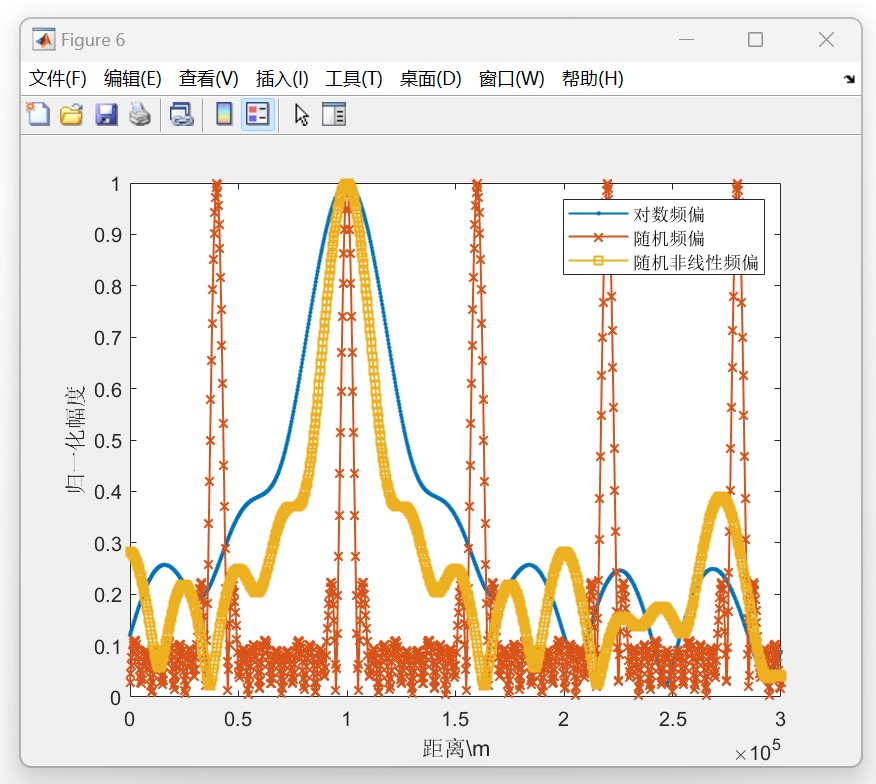Print the figure with the printer icon
876x784 pixels.
point(140,115)
